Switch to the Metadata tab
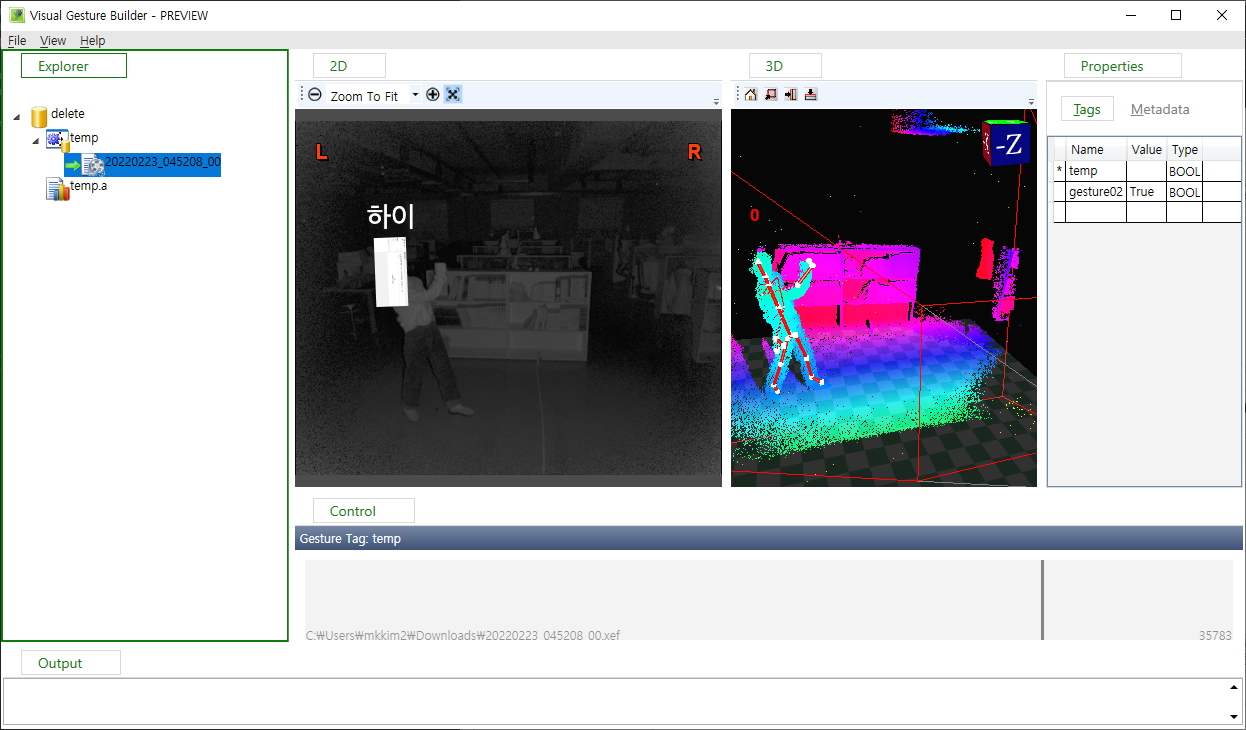Viewport: 1246px width, 730px height. pyautogui.click(x=1160, y=109)
